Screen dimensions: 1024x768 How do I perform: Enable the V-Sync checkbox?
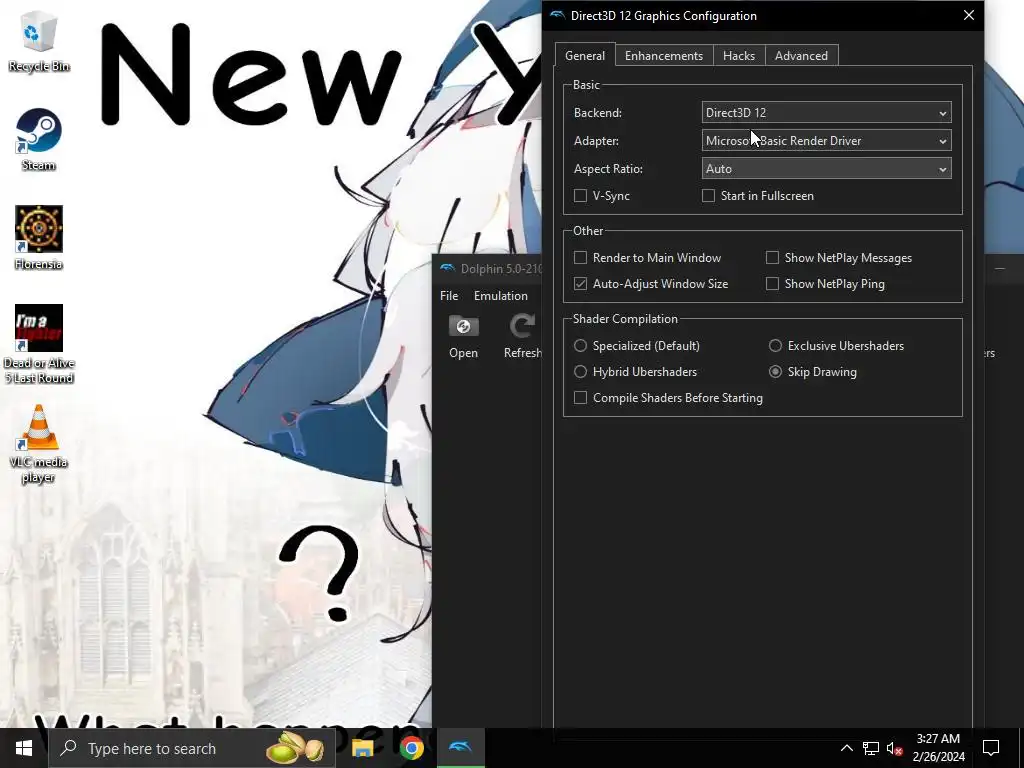click(x=580, y=196)
